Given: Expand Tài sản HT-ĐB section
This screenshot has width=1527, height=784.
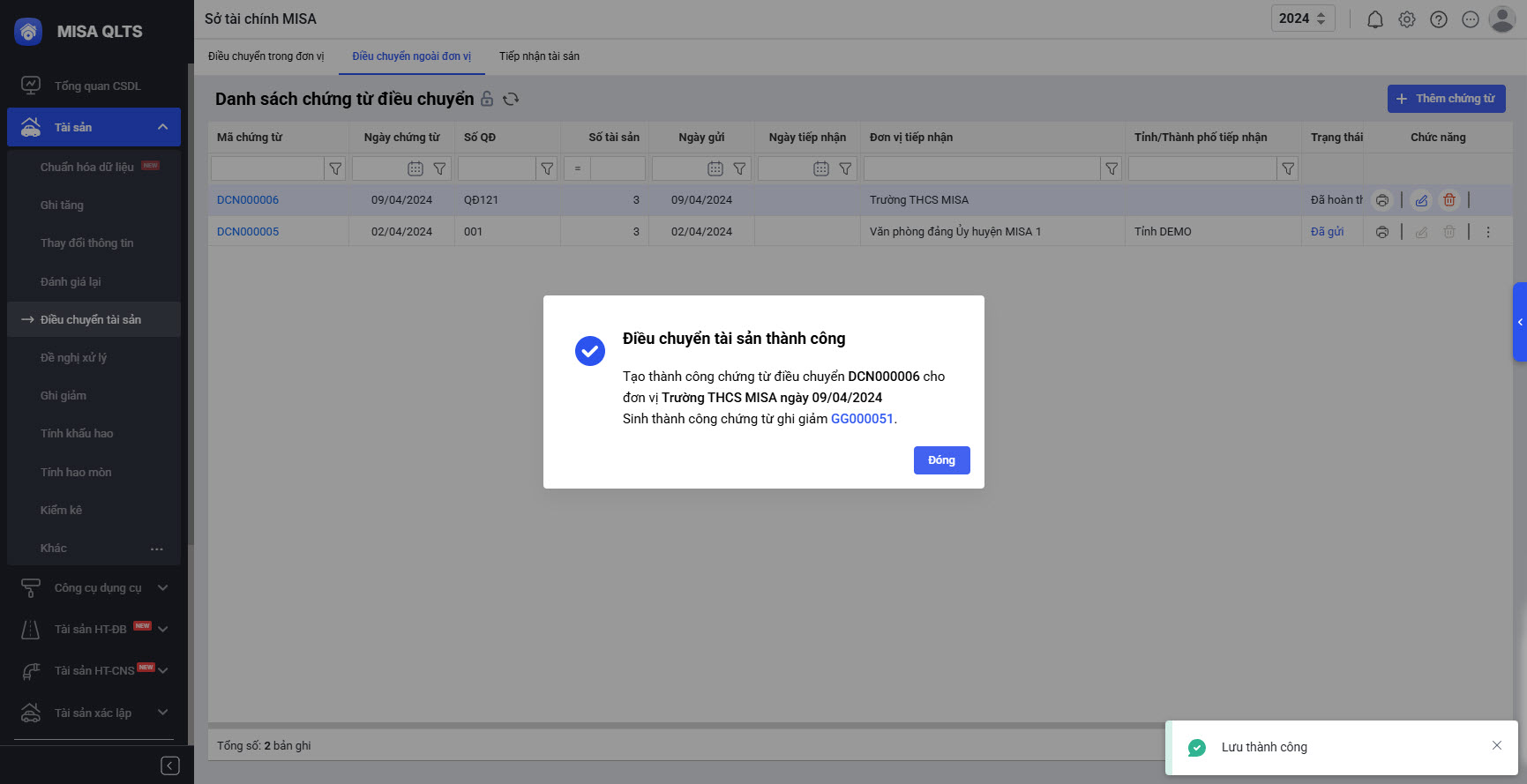Looking at the screenshot, I should tap(162, 629).
